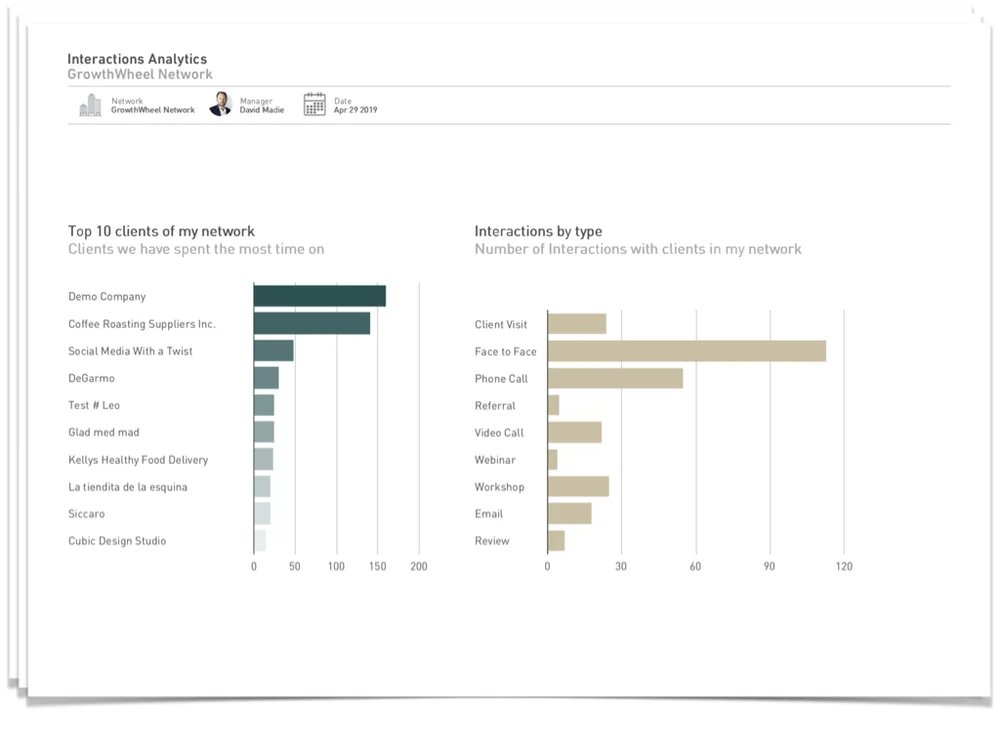Click the Phone Call bar in the chart
The height and width of the screenshot is (750, 1000).
click(613, 378)
